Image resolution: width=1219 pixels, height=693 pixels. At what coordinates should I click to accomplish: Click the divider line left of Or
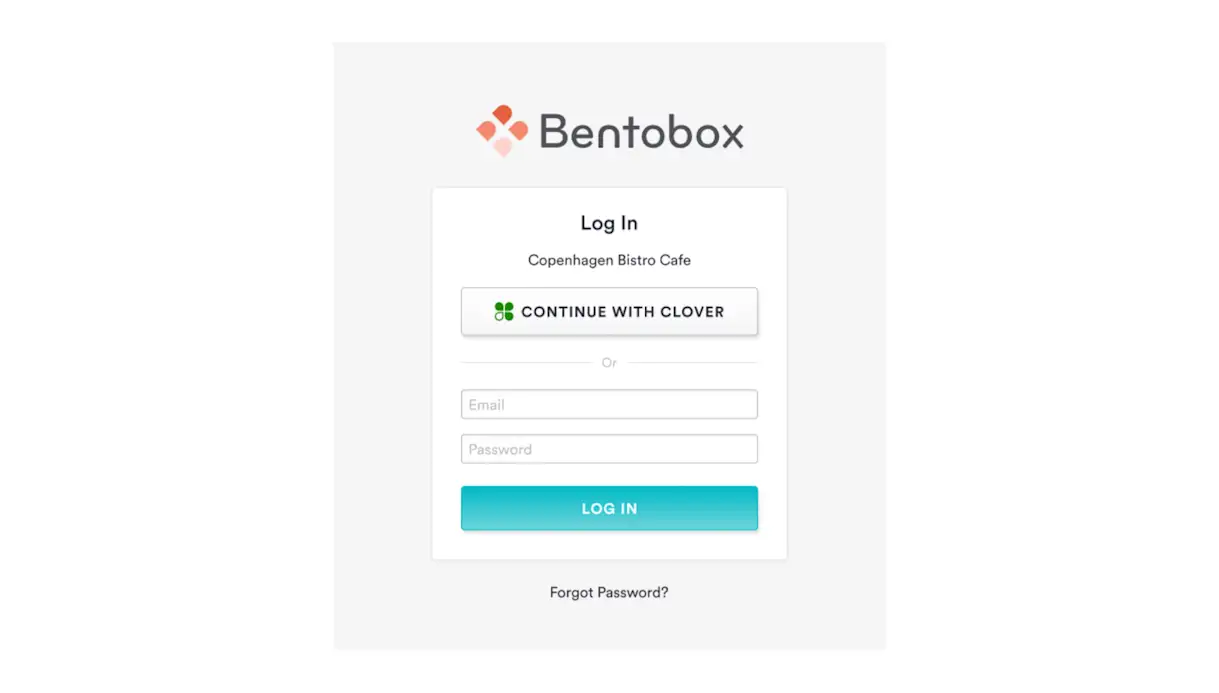point(526,362)
